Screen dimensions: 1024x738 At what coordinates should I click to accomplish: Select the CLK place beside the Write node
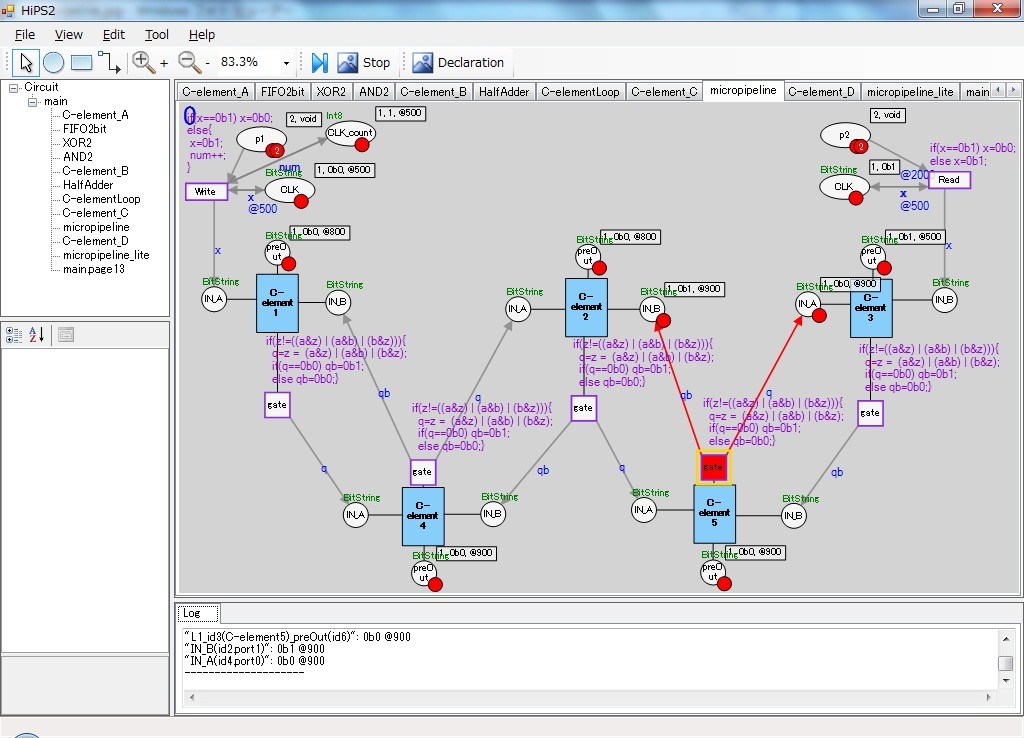point(289,189)
